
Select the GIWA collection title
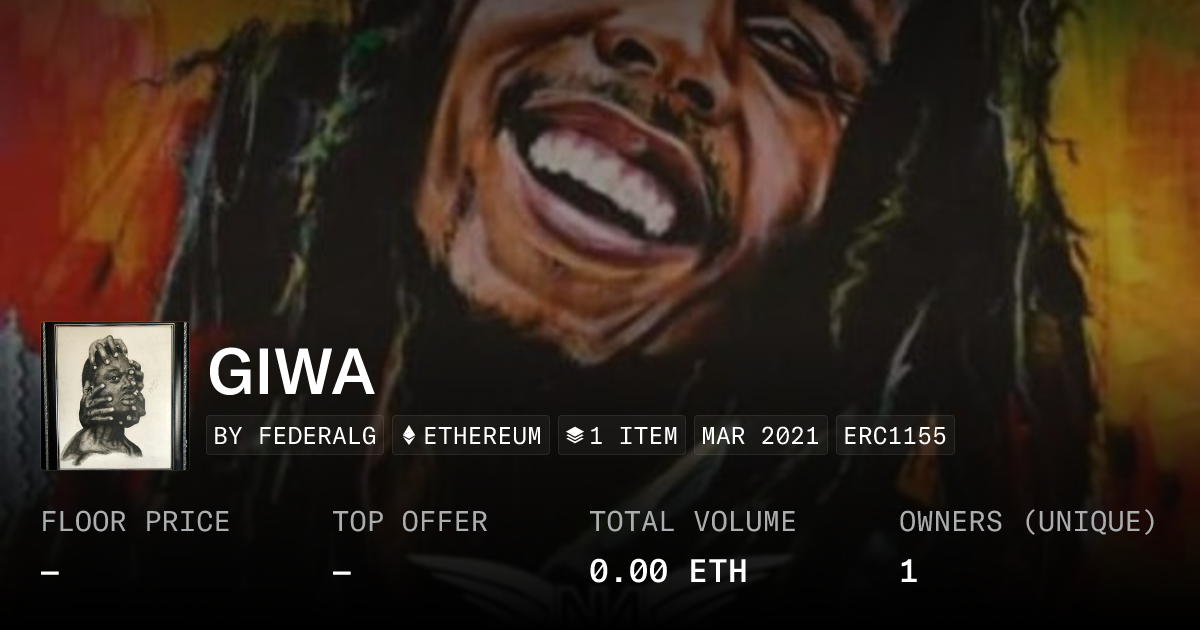pyautogui.click(x=291, y=372)
